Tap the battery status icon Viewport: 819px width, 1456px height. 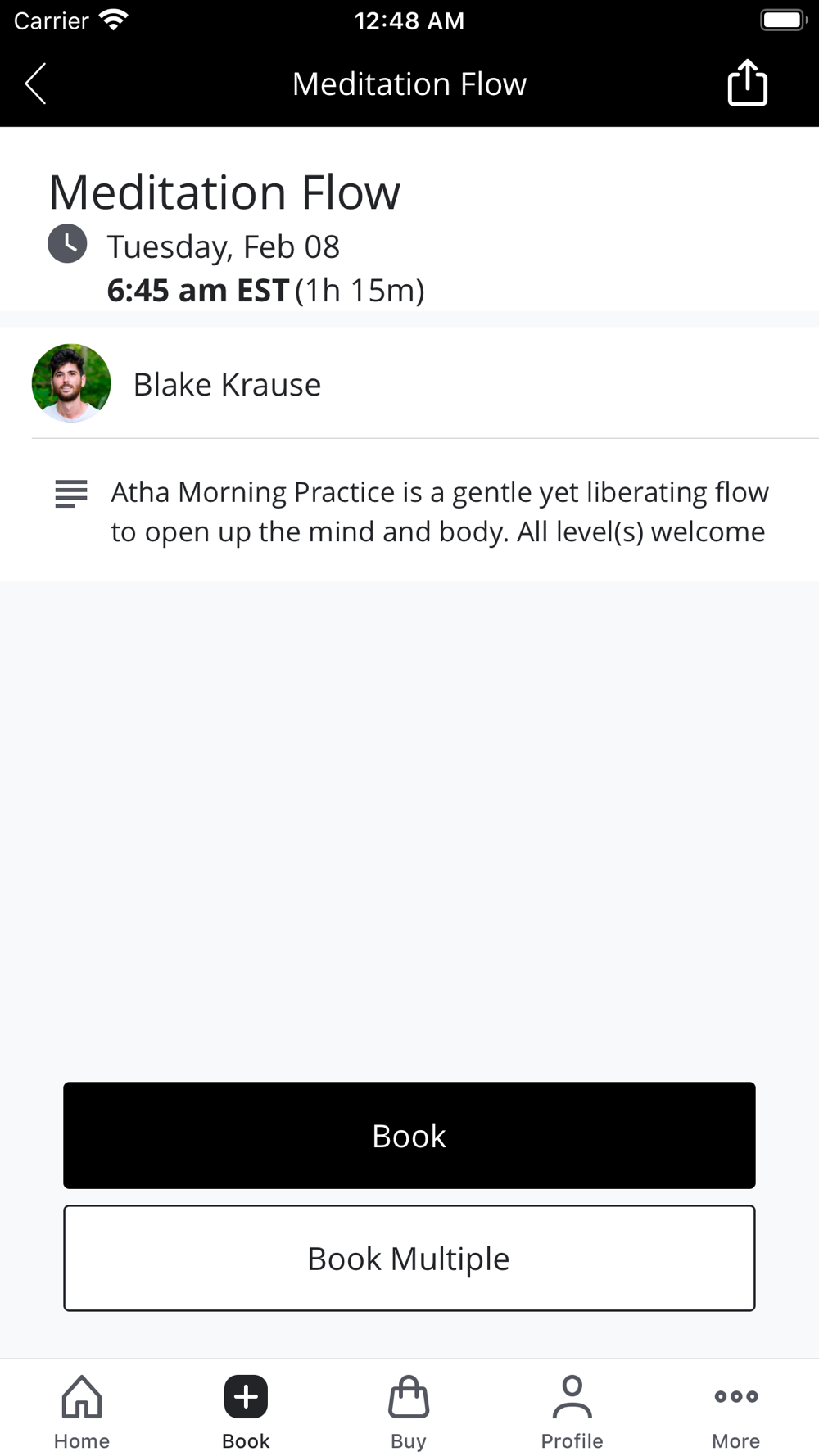784,20
